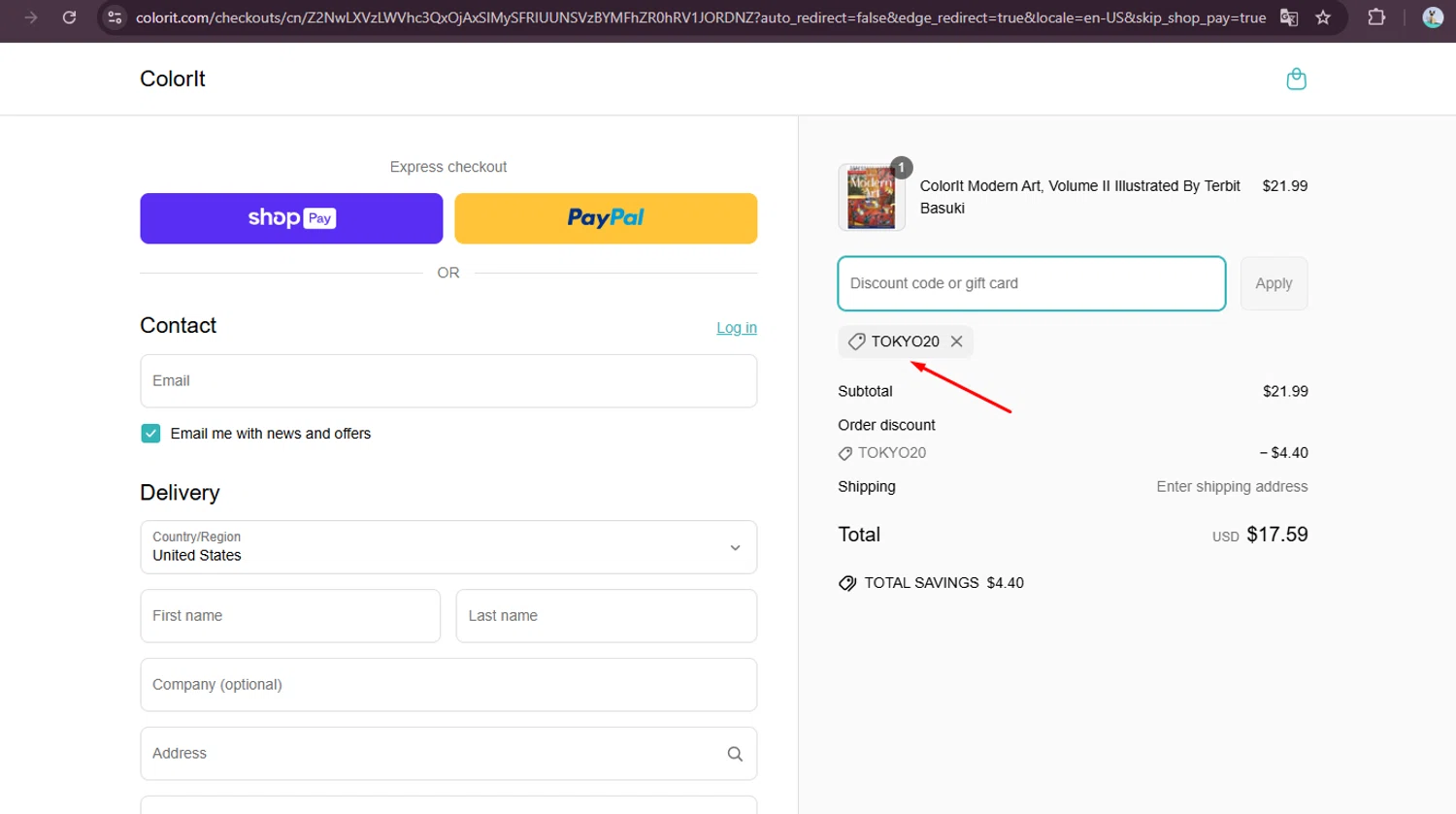Viewport: 1456px width, 814px height.
Task: Open the shopping bag cart icon
Action: click(1296, 79)
